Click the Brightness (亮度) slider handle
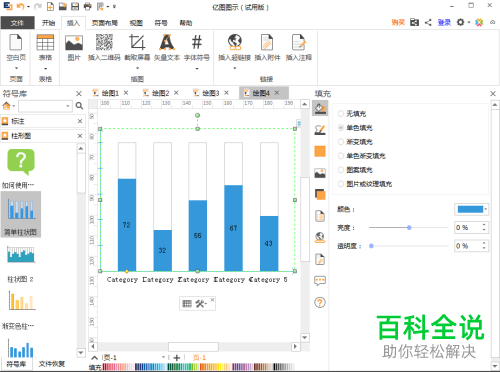500x372 pixels. (x=409, y=227)
